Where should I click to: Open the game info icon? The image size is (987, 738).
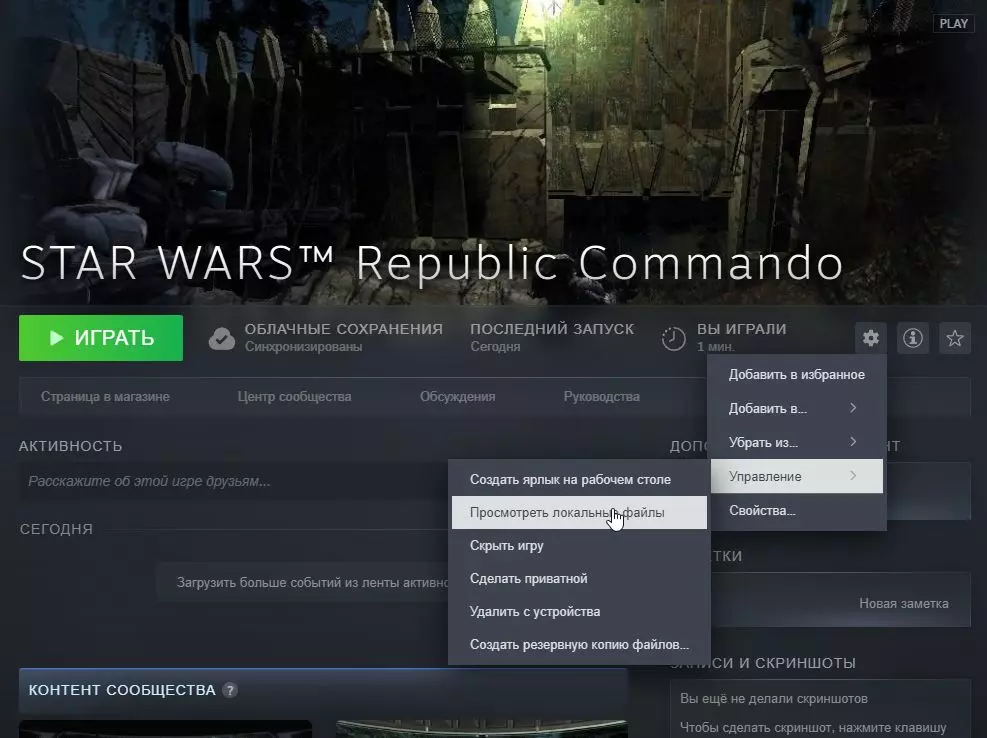click(913, 338)
